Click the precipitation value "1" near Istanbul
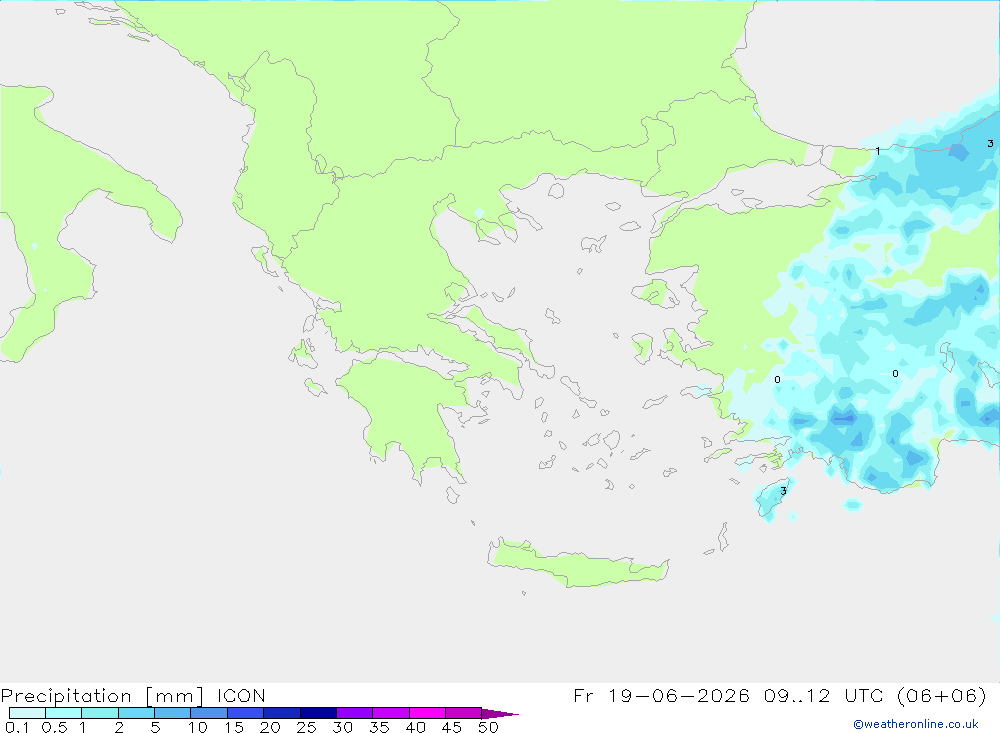 [x=878, y=151]
